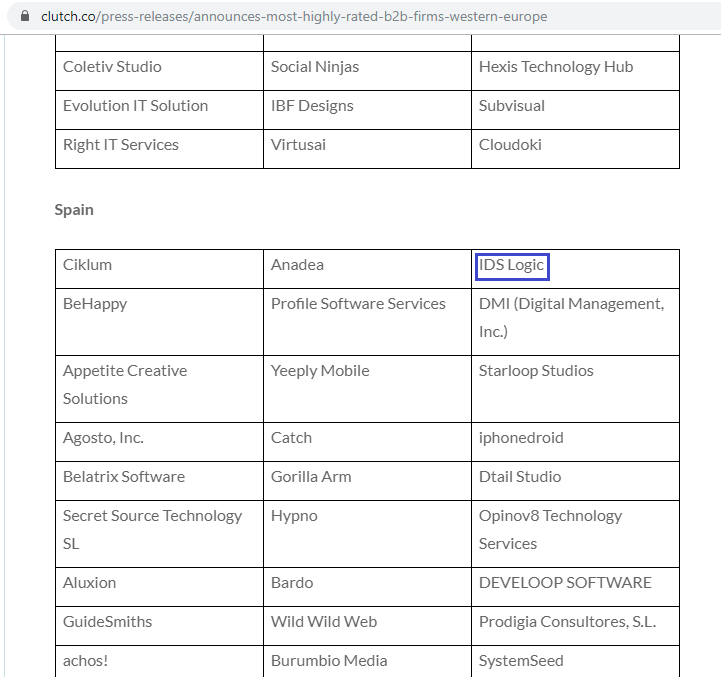Click the Gorilla Arm cell
The width and height of the screenshot is (721, 677).
(367, 481)
